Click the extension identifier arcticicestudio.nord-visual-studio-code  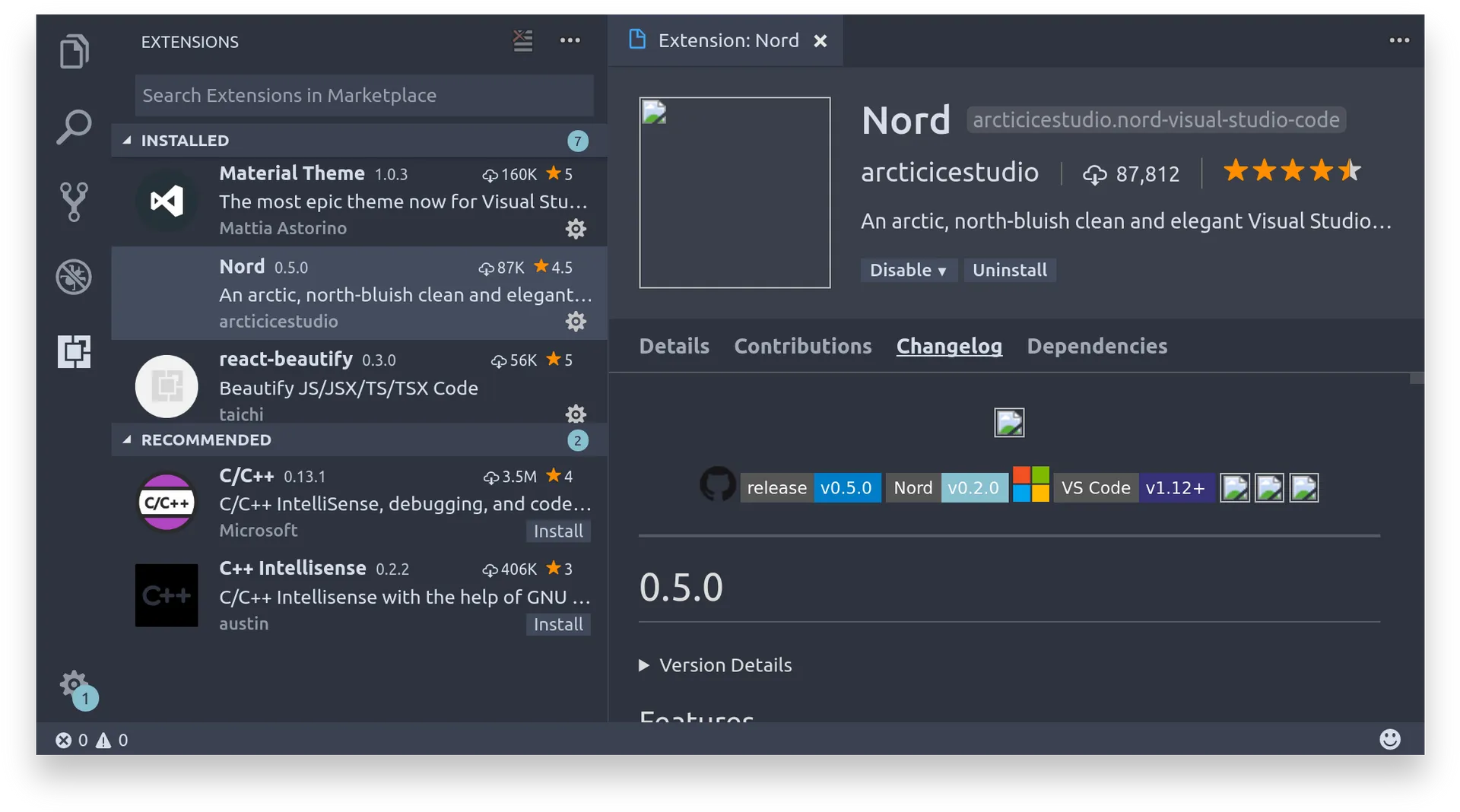pos(1156,119)
